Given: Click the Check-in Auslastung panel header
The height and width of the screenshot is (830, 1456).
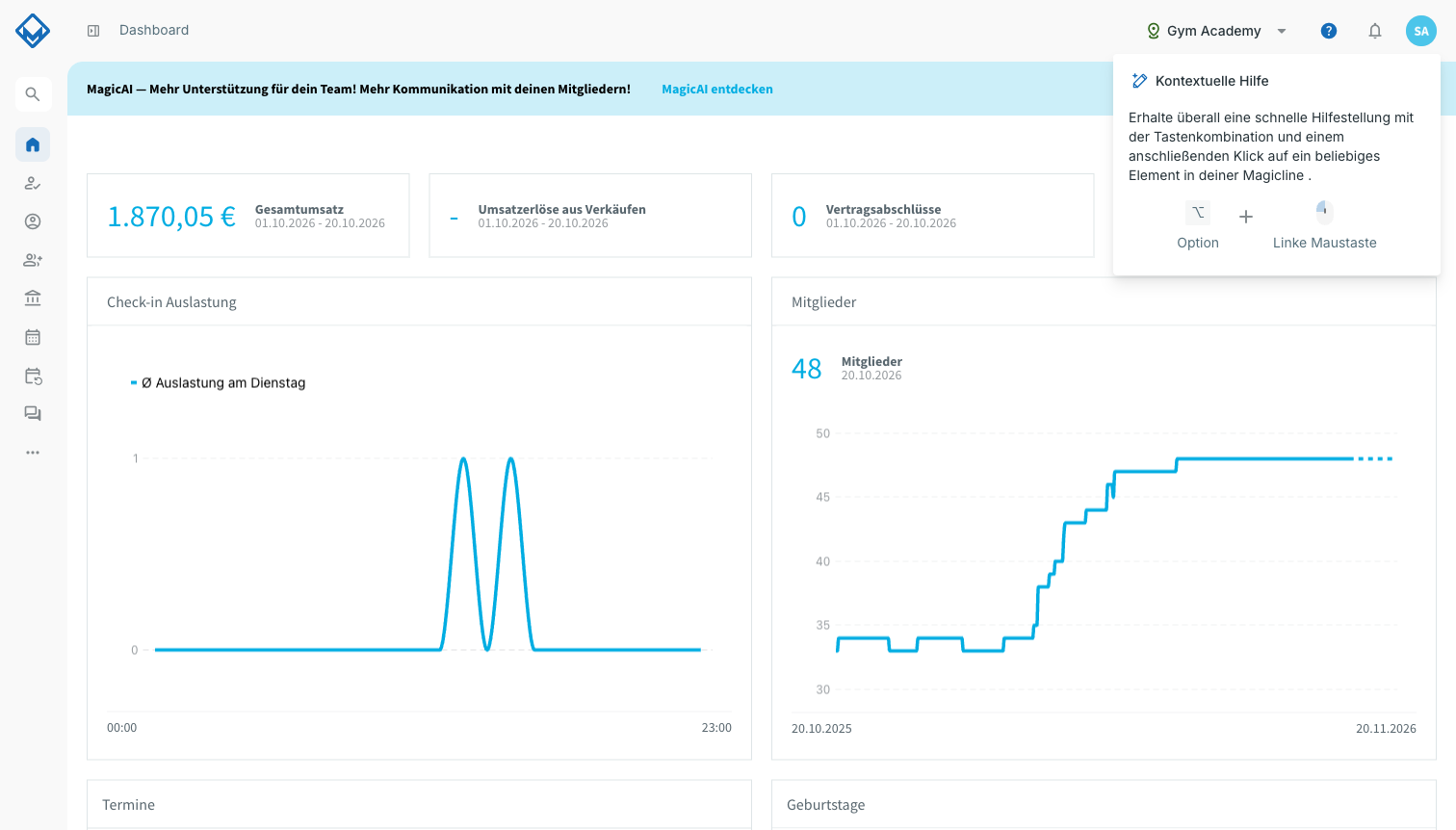Looking at the screenshot, I should (x=419, y=302).
